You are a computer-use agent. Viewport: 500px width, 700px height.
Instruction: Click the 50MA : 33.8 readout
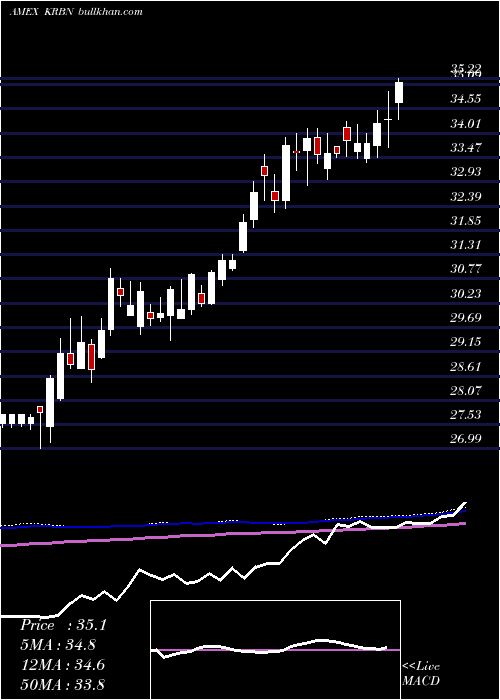(62, 684)
